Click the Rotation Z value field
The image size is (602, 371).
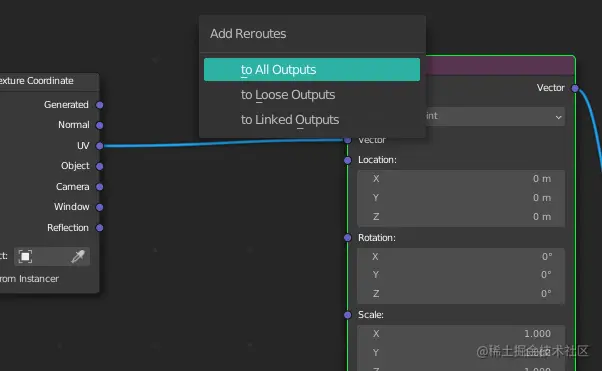click(x=461, y=294)
